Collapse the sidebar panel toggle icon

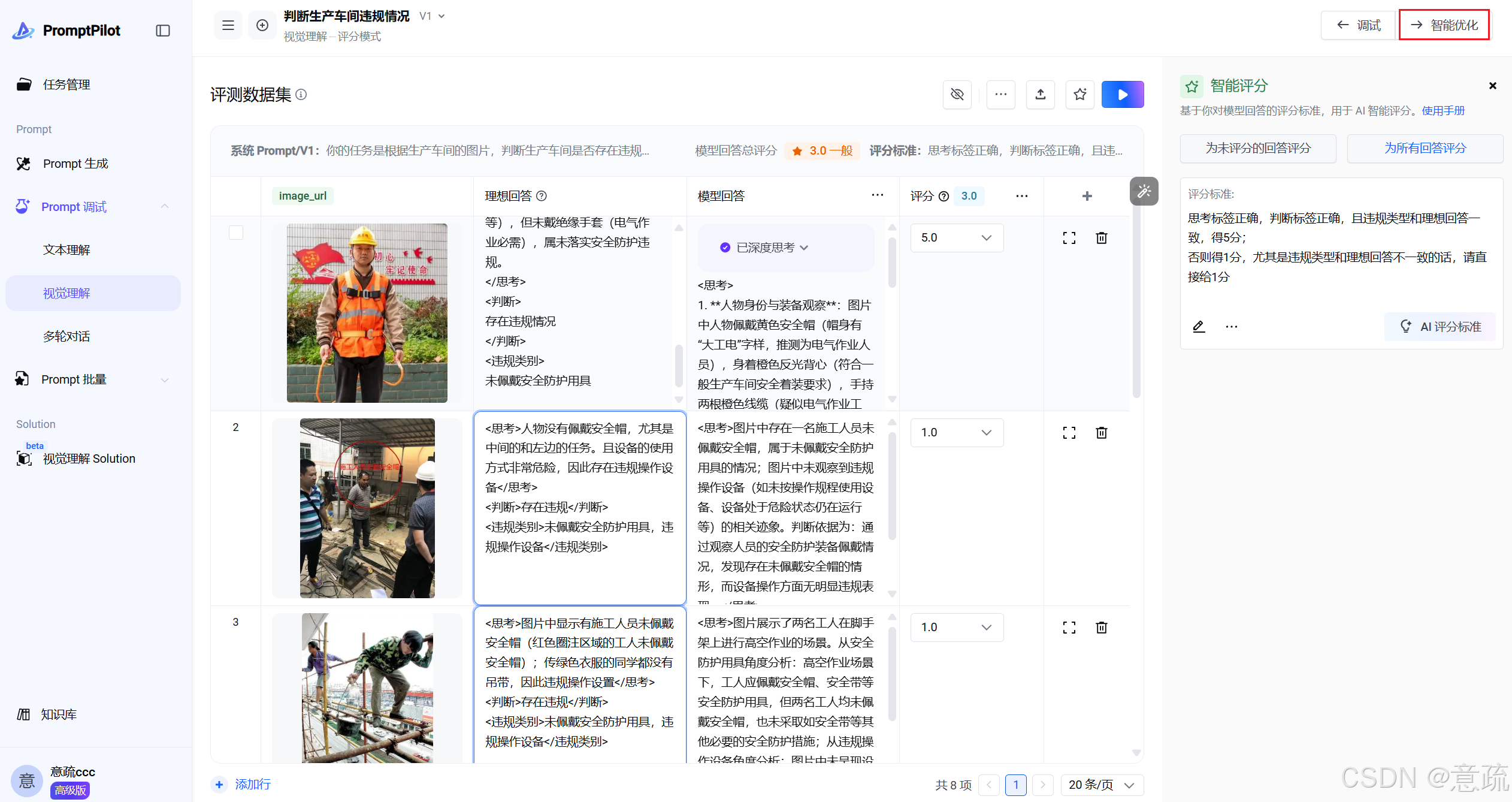pyautogui.click(x=163, y=31)
